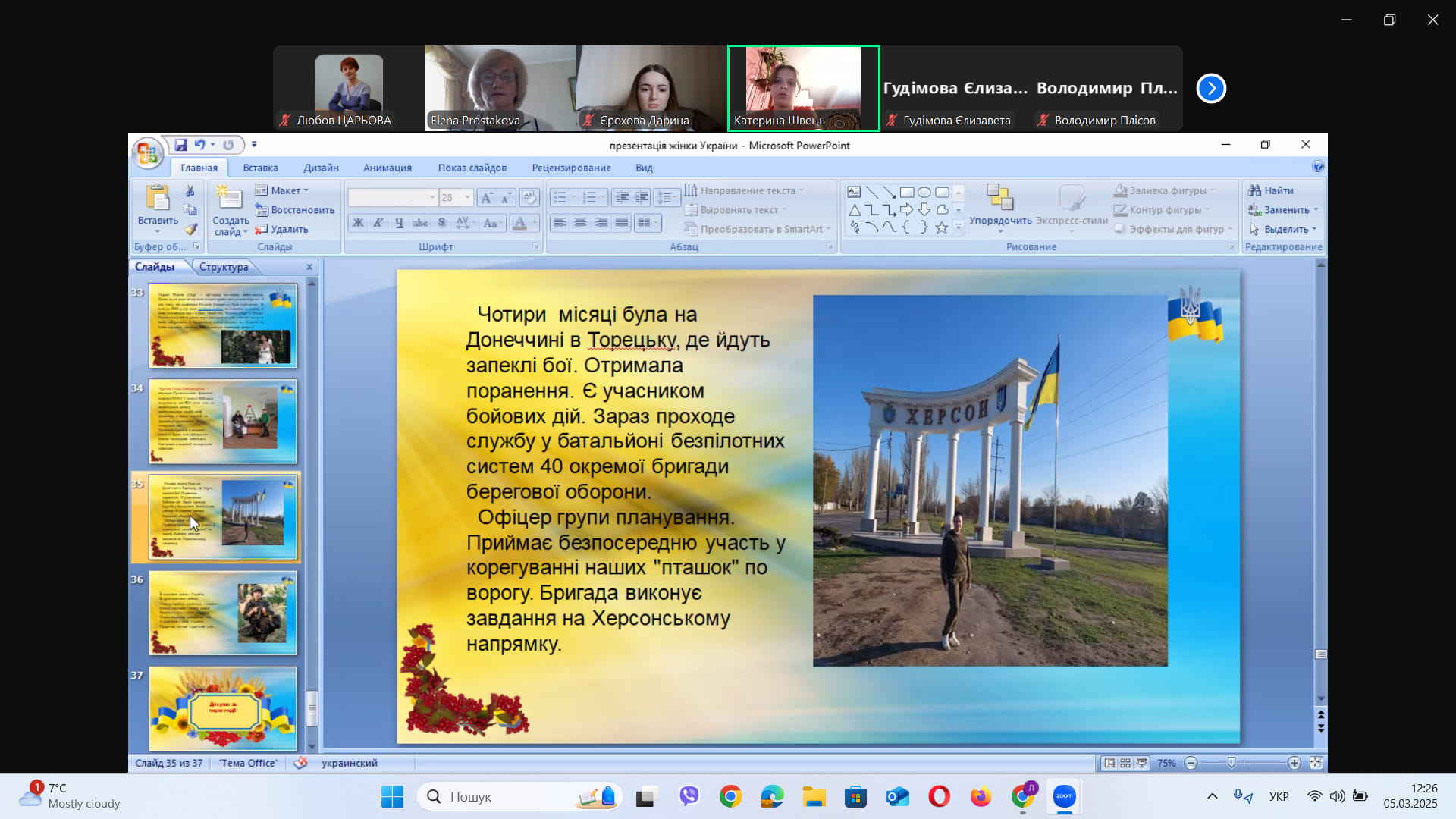
Task: Select the 5-point star shape
Action: (942, 227)
